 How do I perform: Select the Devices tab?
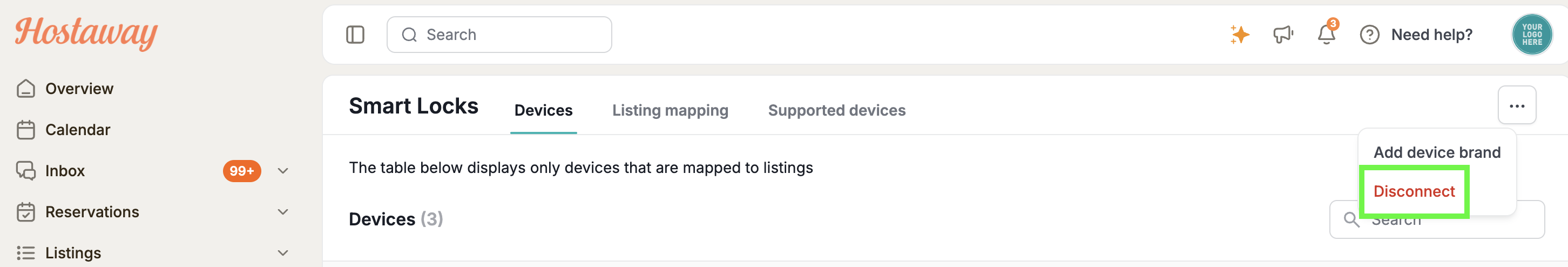tap(543, 110)
